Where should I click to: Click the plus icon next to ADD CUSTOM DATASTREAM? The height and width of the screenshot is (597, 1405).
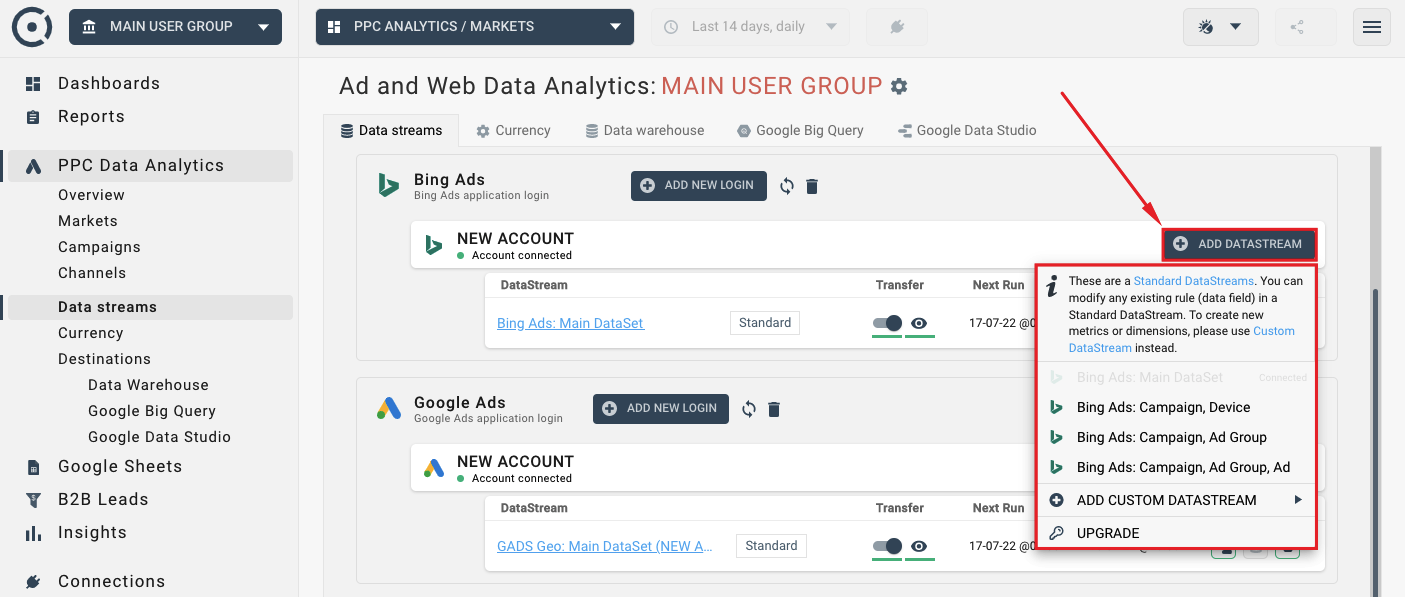[1056, 500]
